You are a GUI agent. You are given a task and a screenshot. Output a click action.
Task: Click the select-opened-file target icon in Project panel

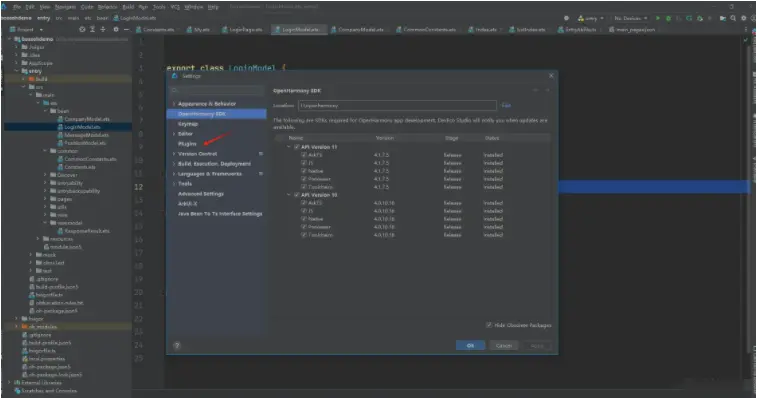[82, 29]
